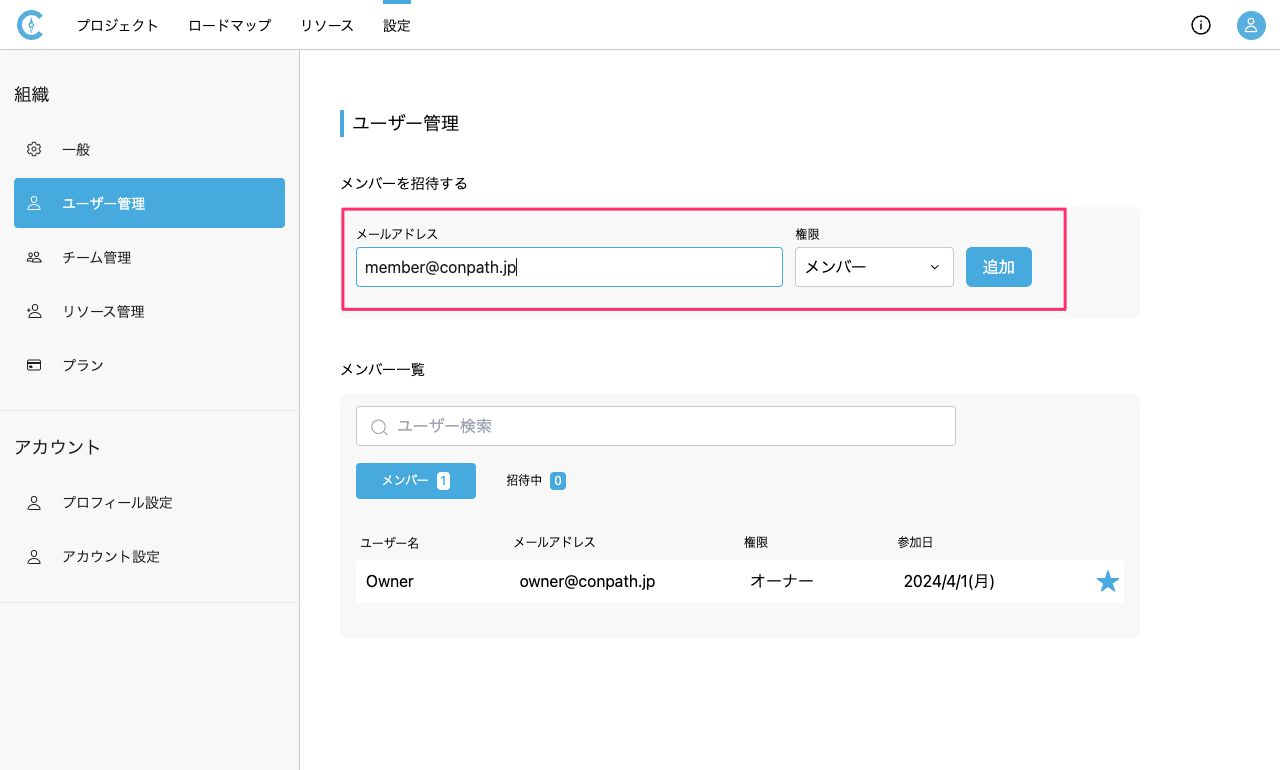This screenshot has height=770, width=1280.
Task: Open リソース管理 in the sidebar
Action: click(103, 311)
